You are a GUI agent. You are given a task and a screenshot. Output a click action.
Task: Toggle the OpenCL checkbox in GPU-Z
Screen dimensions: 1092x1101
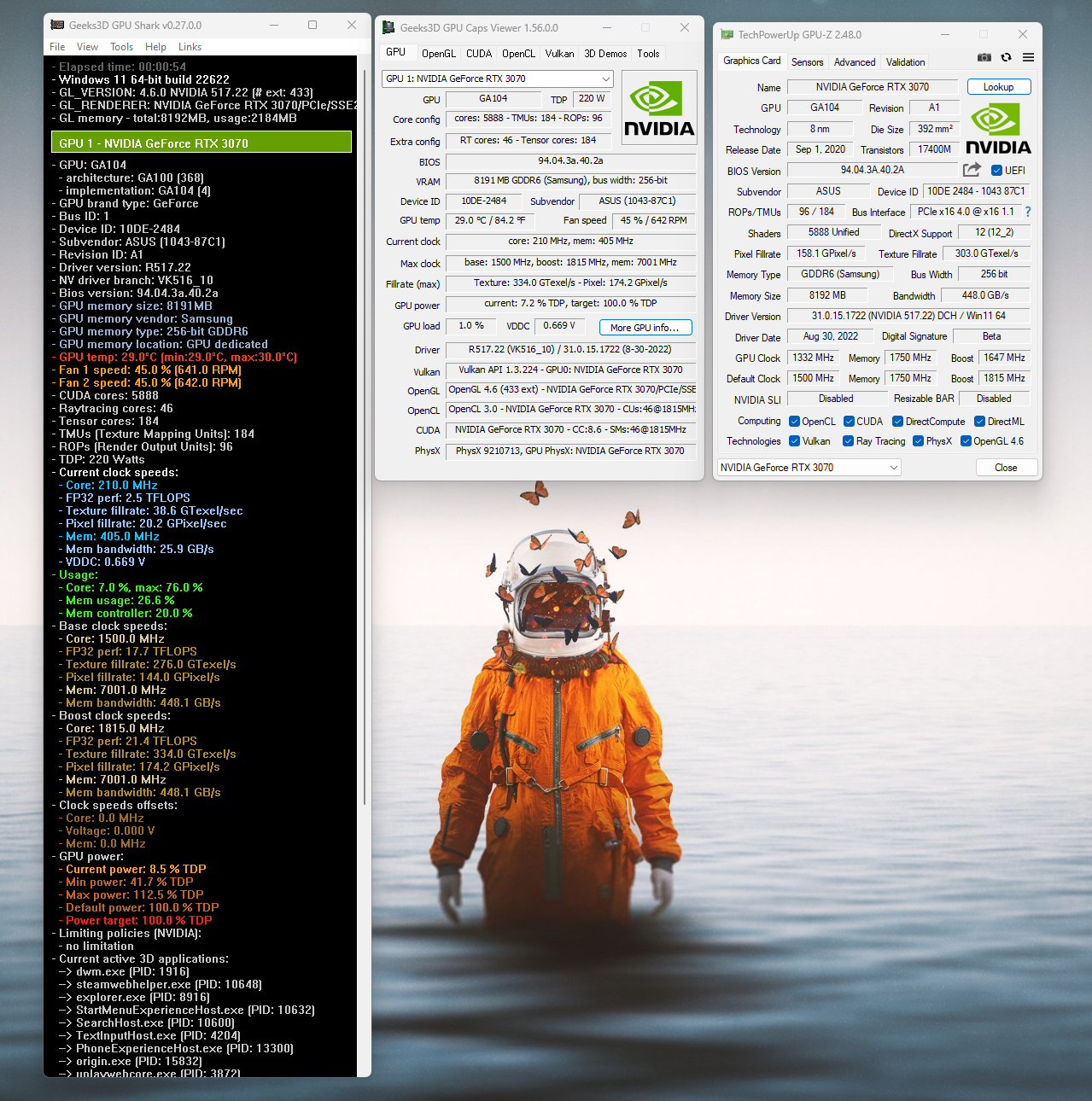(794, 421)
